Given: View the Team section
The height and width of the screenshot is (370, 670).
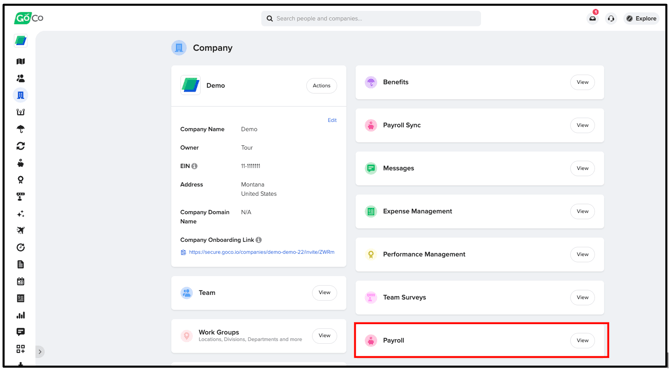Looking at the screenshot, I should tap(324, 293).
